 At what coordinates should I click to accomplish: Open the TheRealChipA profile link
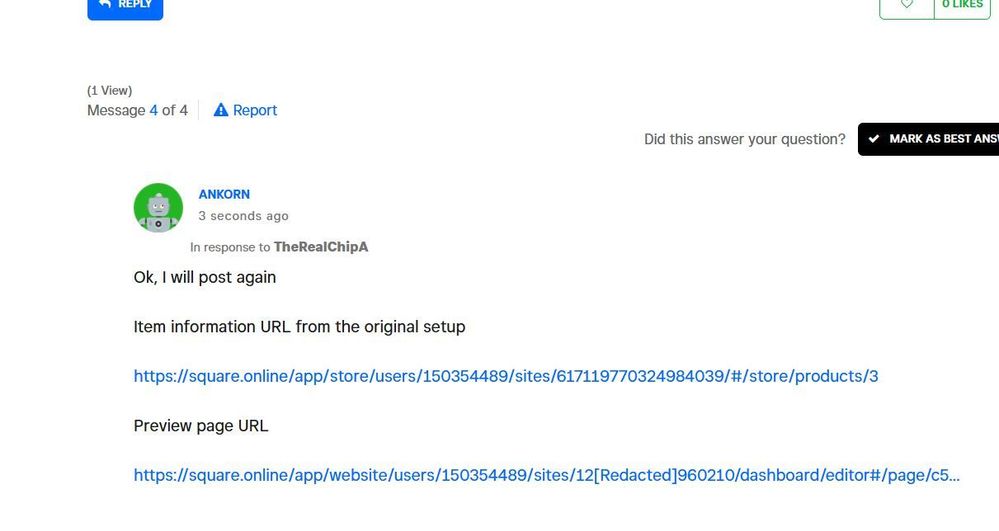tap(321, 247)
